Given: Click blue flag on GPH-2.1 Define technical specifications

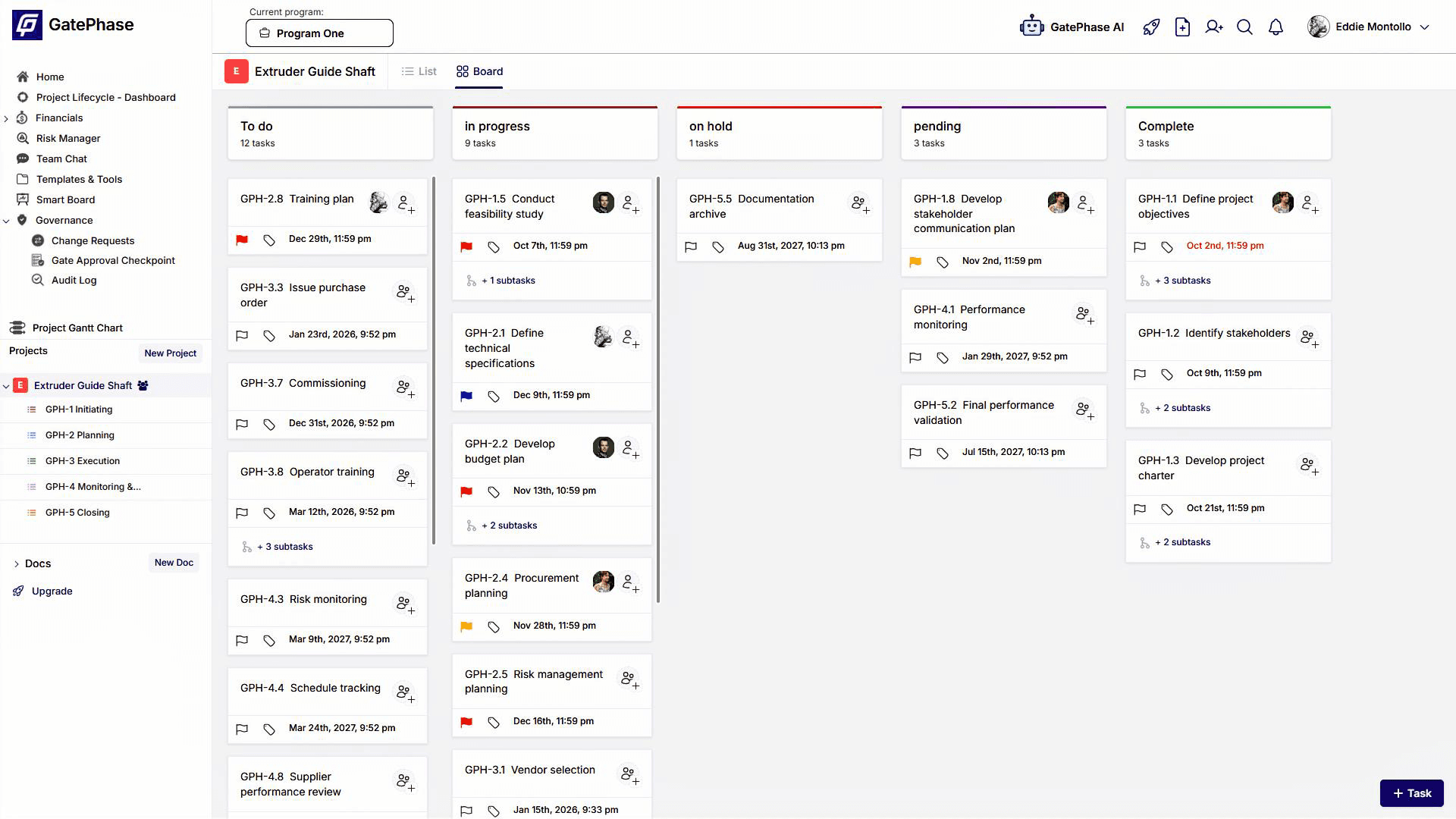Looking at the screenshot, I should click(x=466, y=396).
